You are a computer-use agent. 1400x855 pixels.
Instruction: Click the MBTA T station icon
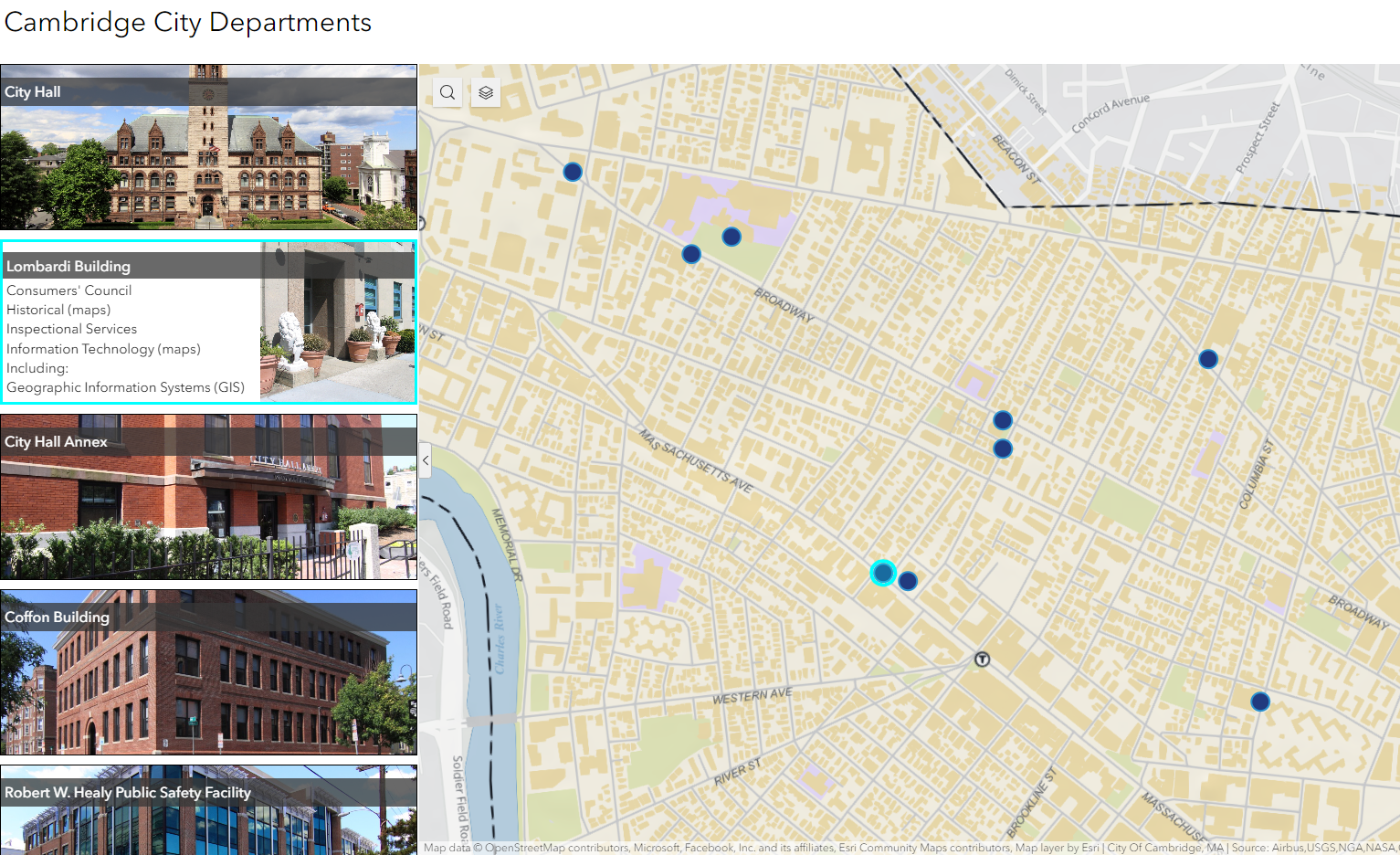tap(982, 659)
